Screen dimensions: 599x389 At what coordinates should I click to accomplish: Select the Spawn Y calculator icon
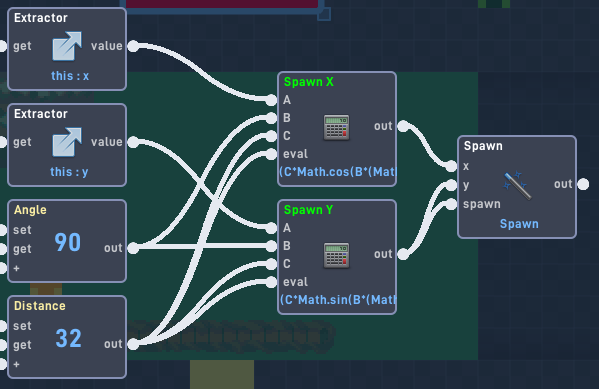tap(336, 255)
